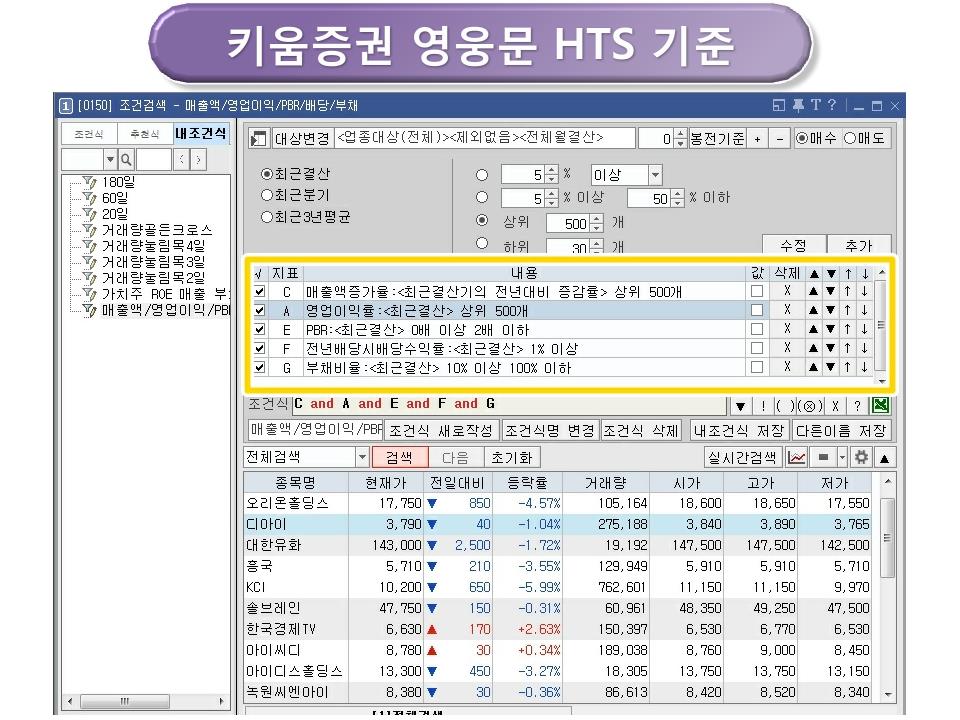Open the 이상 comparison dropdown
Image resolution: width=960 pixels, height=720 pixels.
tap(656, 175)
